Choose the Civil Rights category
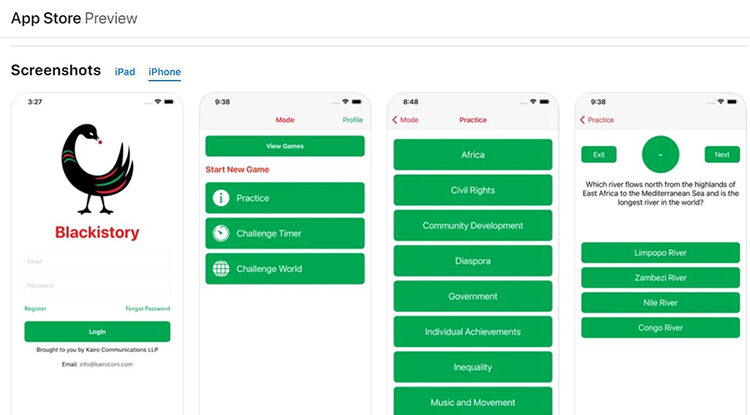The height and width of the screenshot is (415, 750). point(472,190)
